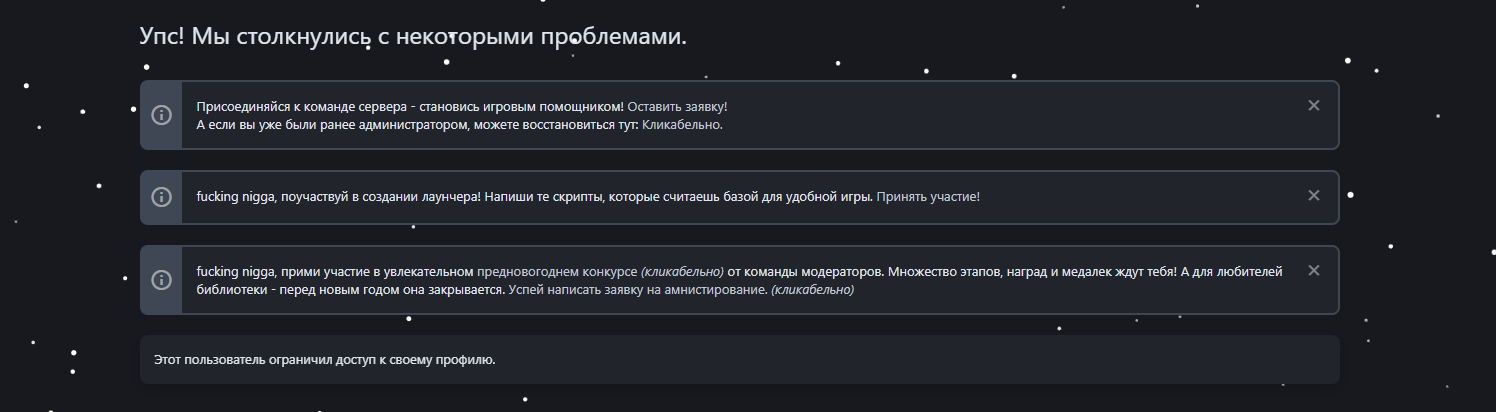Viewport: 1496px width, 412px height.
Task: Follow the "Кликабельно." admin restore link
Action: coord(681,125)
